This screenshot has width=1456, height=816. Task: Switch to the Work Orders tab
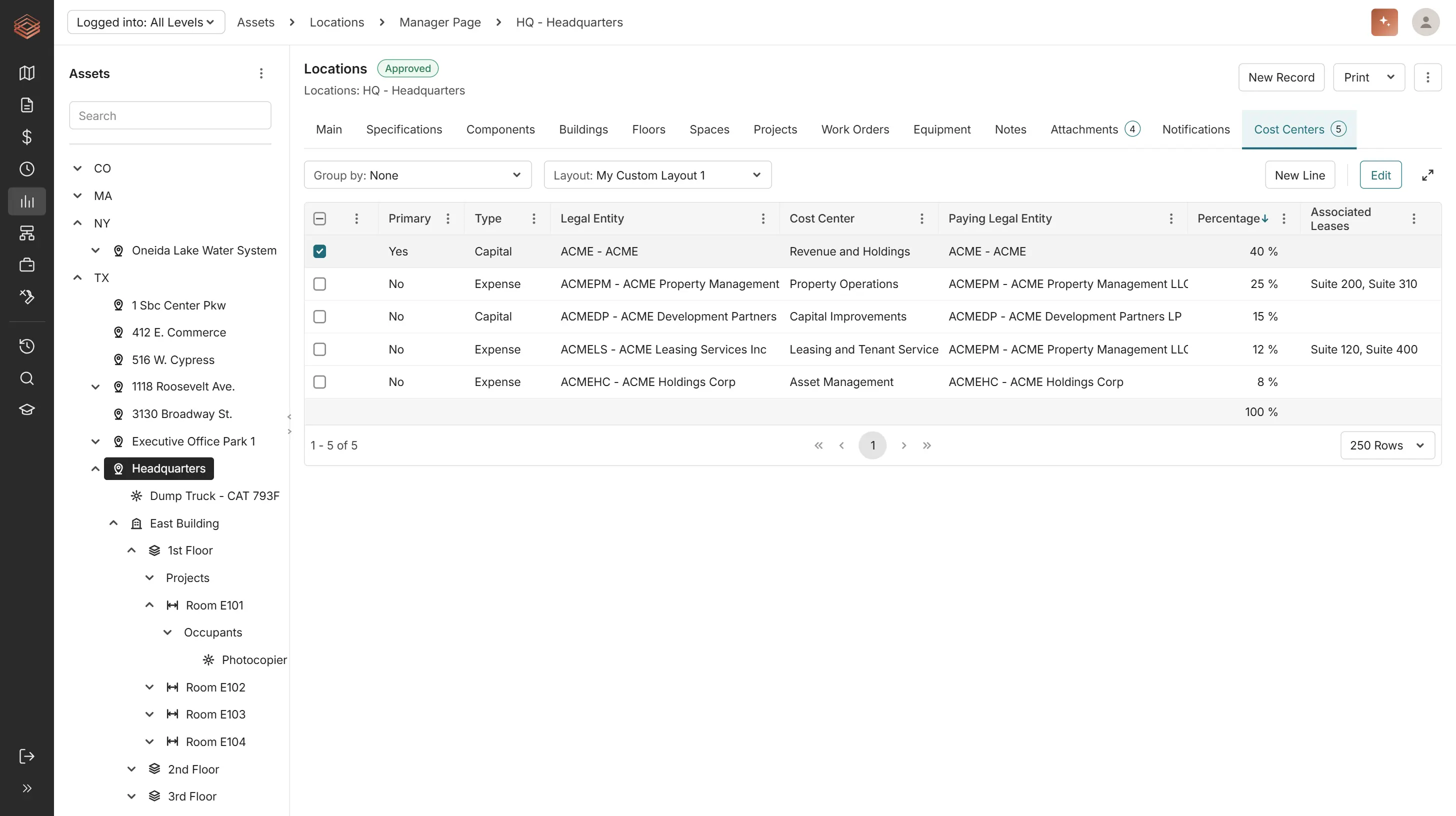coord(854,129)
